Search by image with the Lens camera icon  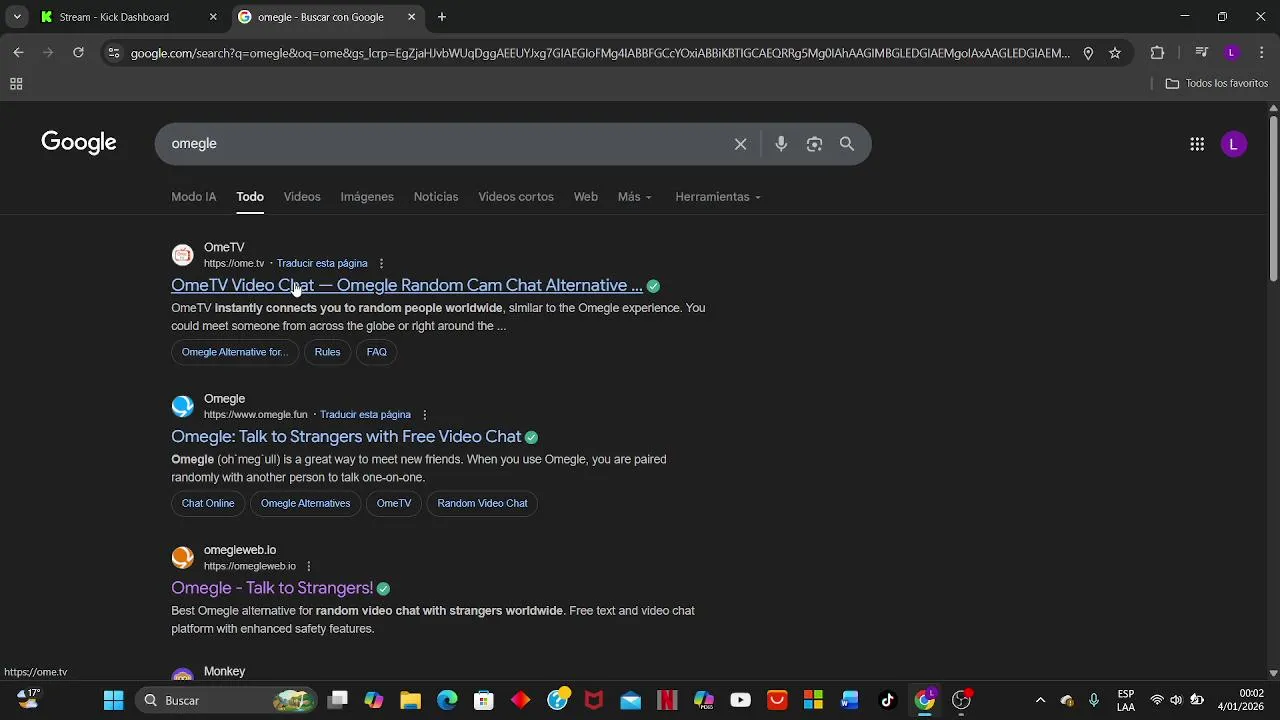814,144
